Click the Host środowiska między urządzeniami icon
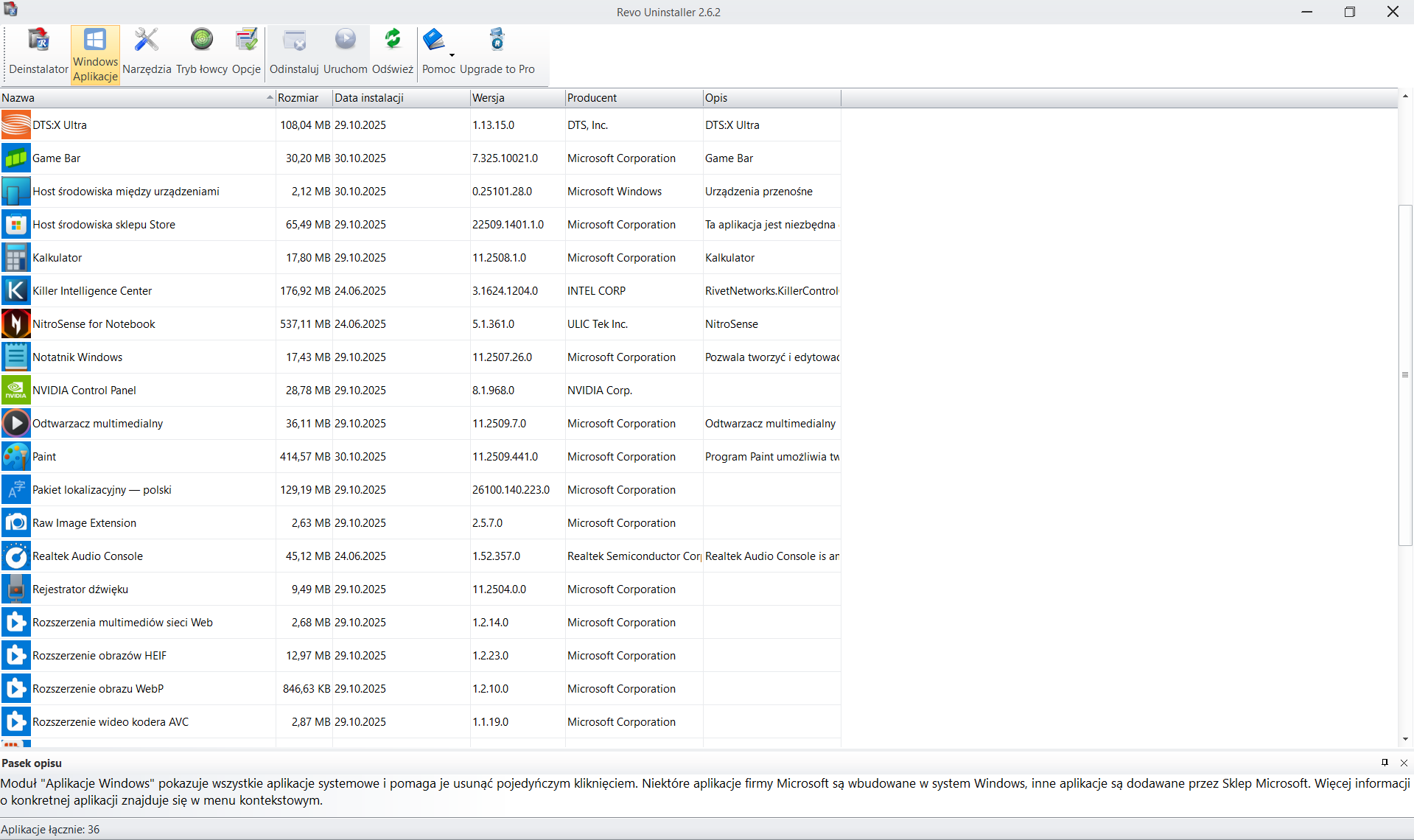1414x840 pixels. [15, 192]
